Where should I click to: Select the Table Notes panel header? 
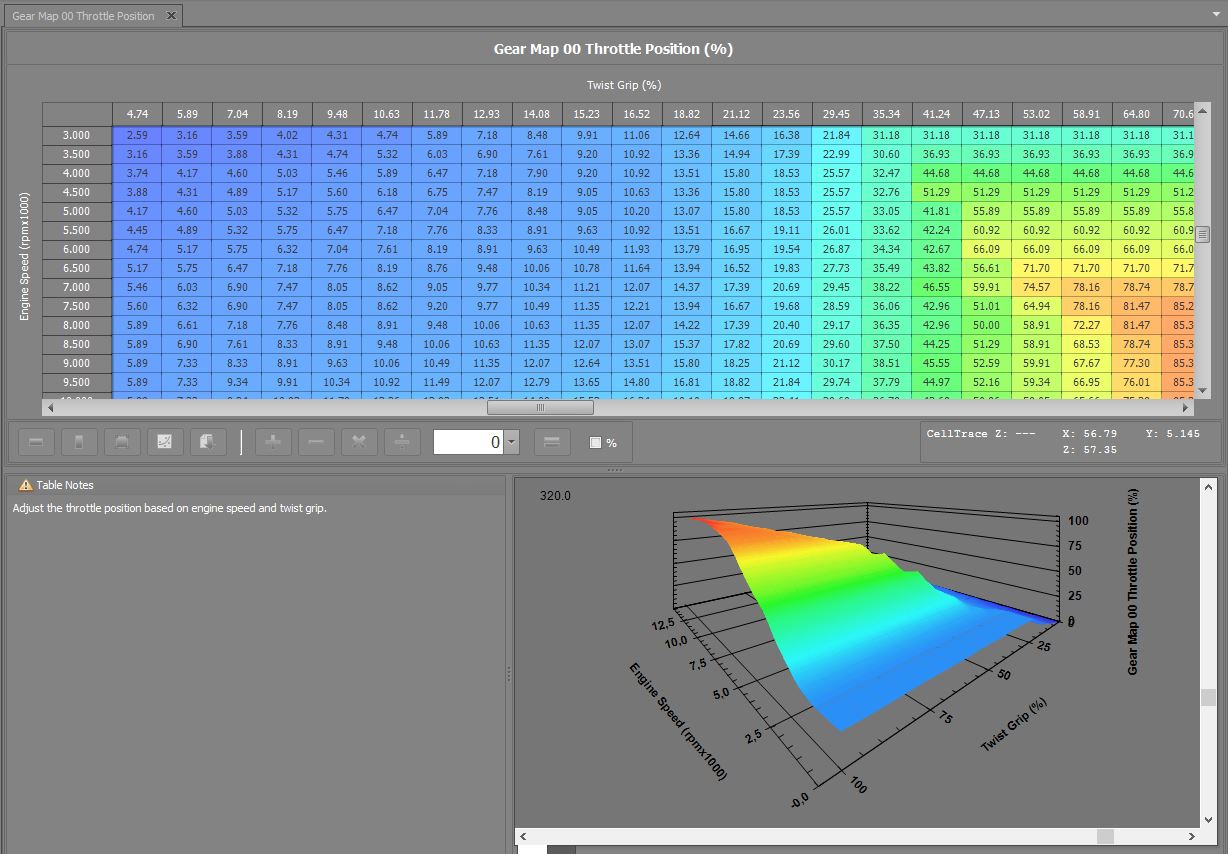tap(65, 485)
